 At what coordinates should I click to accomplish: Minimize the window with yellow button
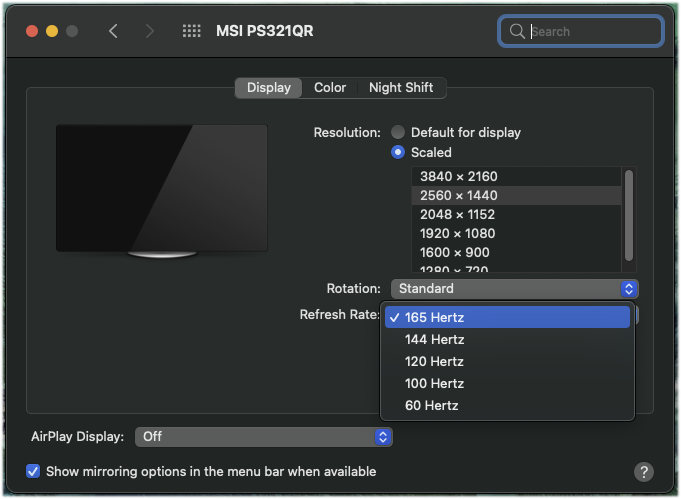click(52, 31)
